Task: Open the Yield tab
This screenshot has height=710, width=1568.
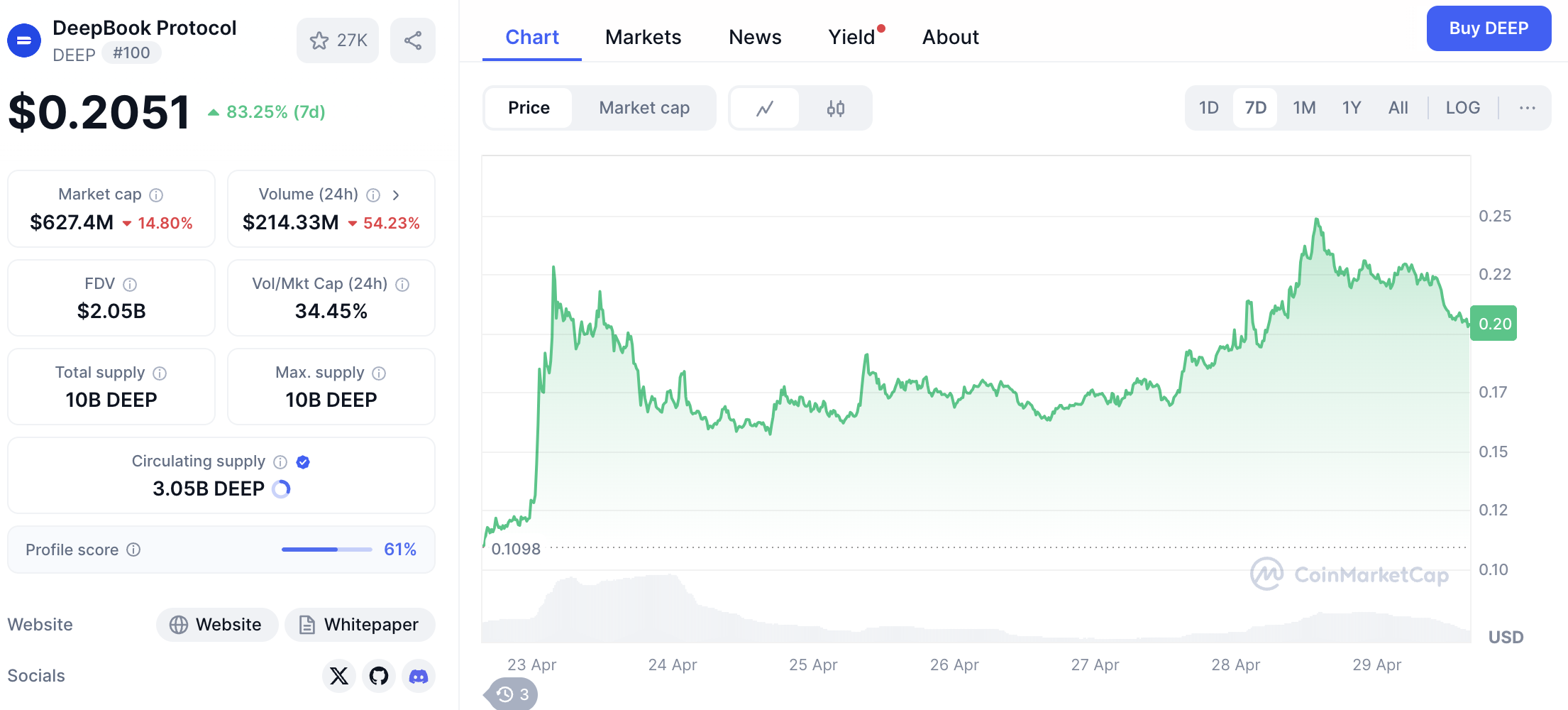Action: (851, 37)
